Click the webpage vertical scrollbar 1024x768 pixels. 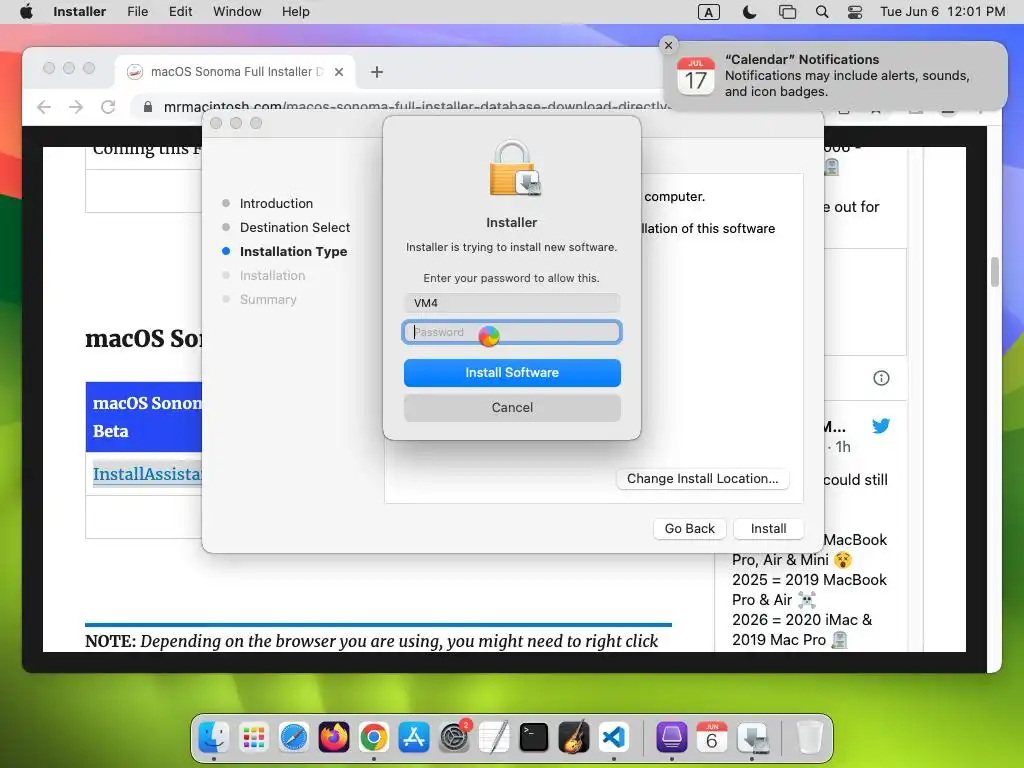995,272
